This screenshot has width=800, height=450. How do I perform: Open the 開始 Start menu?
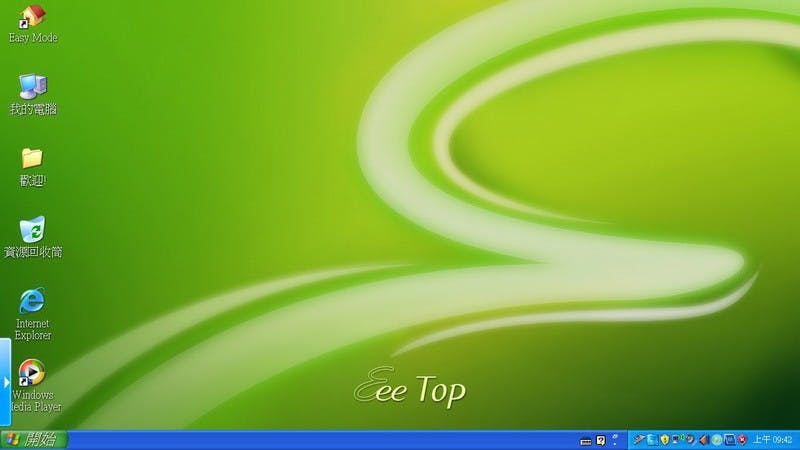pos(34,440)
